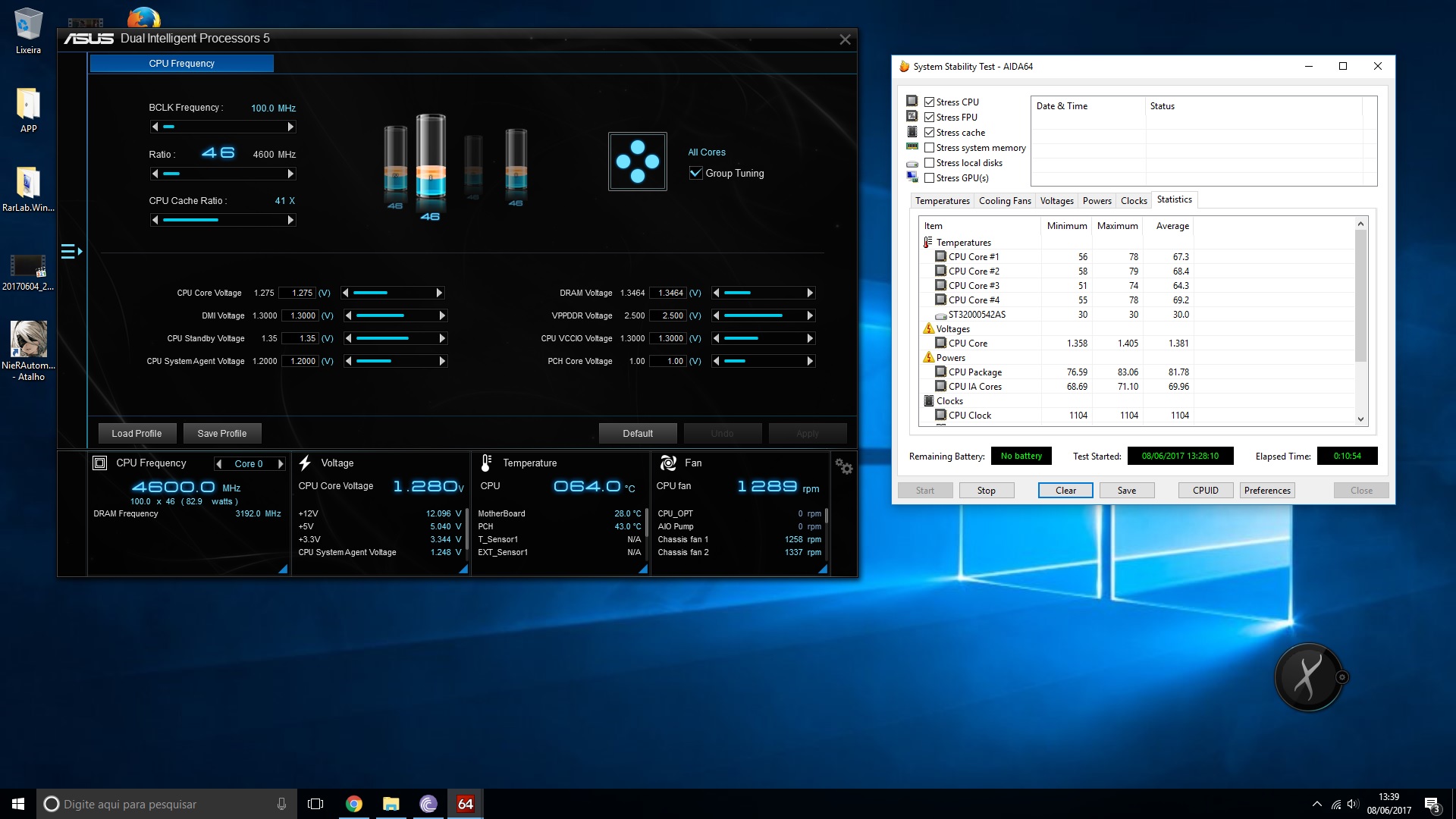Uncheck Stress CPU checkbox
This screenshot has height=819, width=1456.
[929, 102]
